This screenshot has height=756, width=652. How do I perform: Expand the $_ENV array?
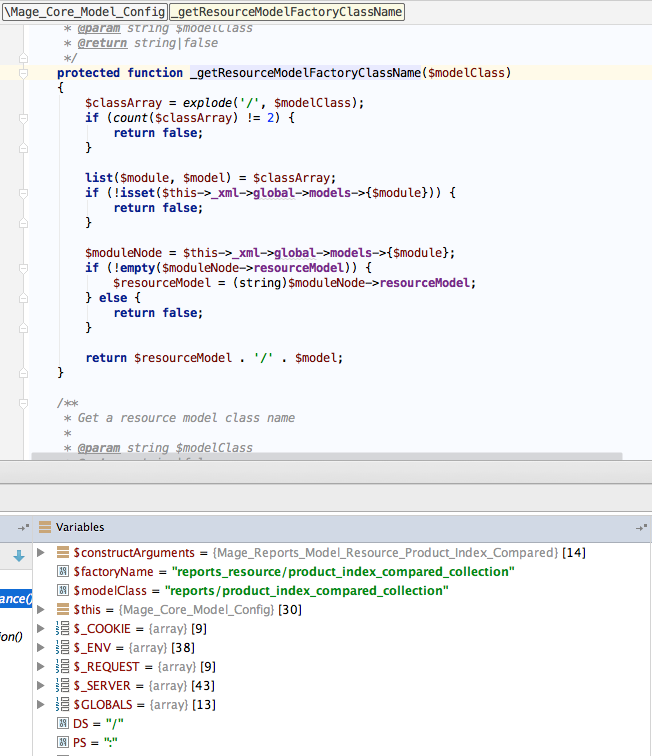coord(41,648)
